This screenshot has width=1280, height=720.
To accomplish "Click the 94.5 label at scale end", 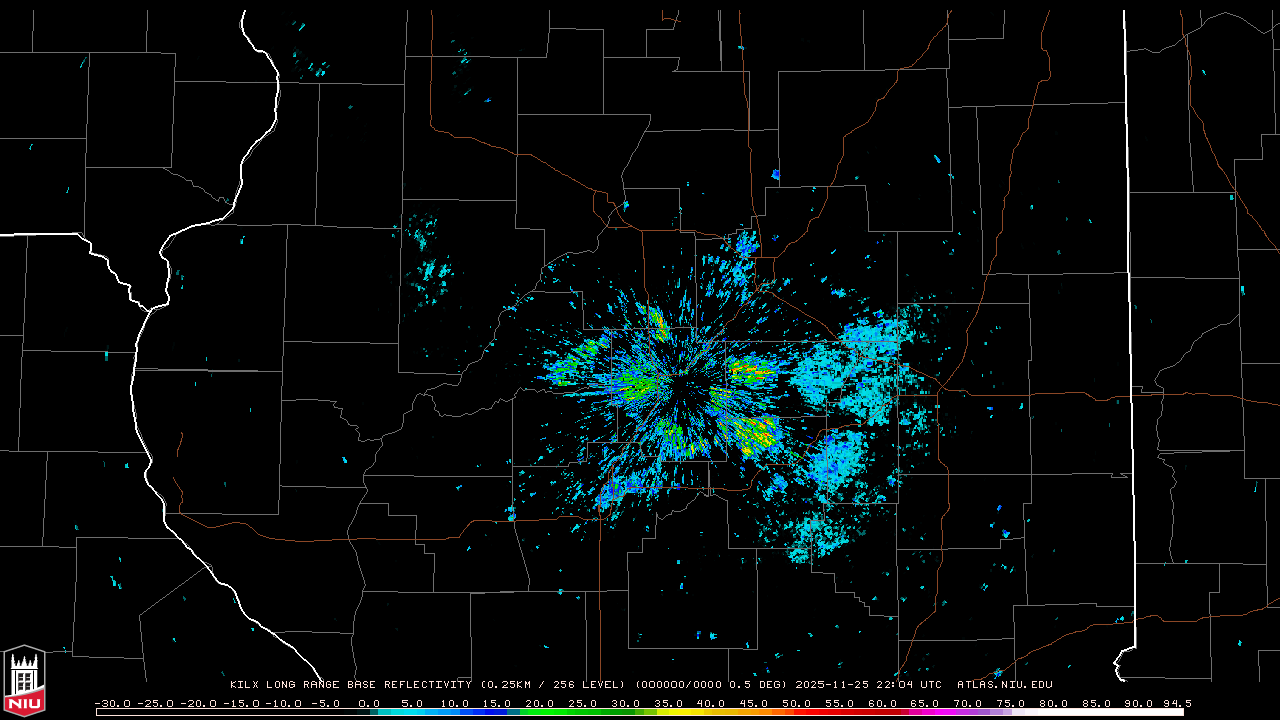I will coord(1176,703).
